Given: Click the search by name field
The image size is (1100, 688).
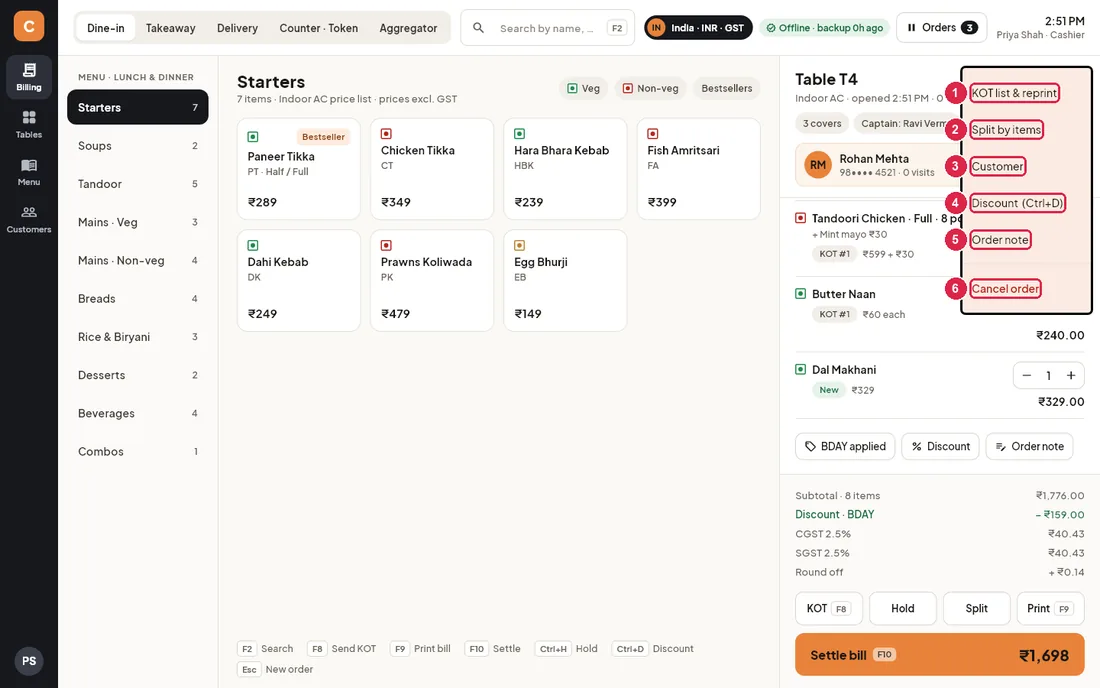Looking at the screenshot, I should [x=547, y=28].
